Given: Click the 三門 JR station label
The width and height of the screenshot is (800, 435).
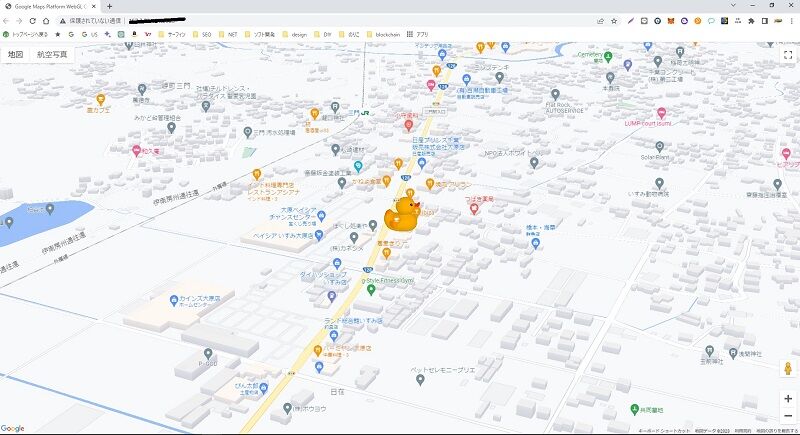Looking at the screenshot, I should pyautogui.click(x=360, y=113).
